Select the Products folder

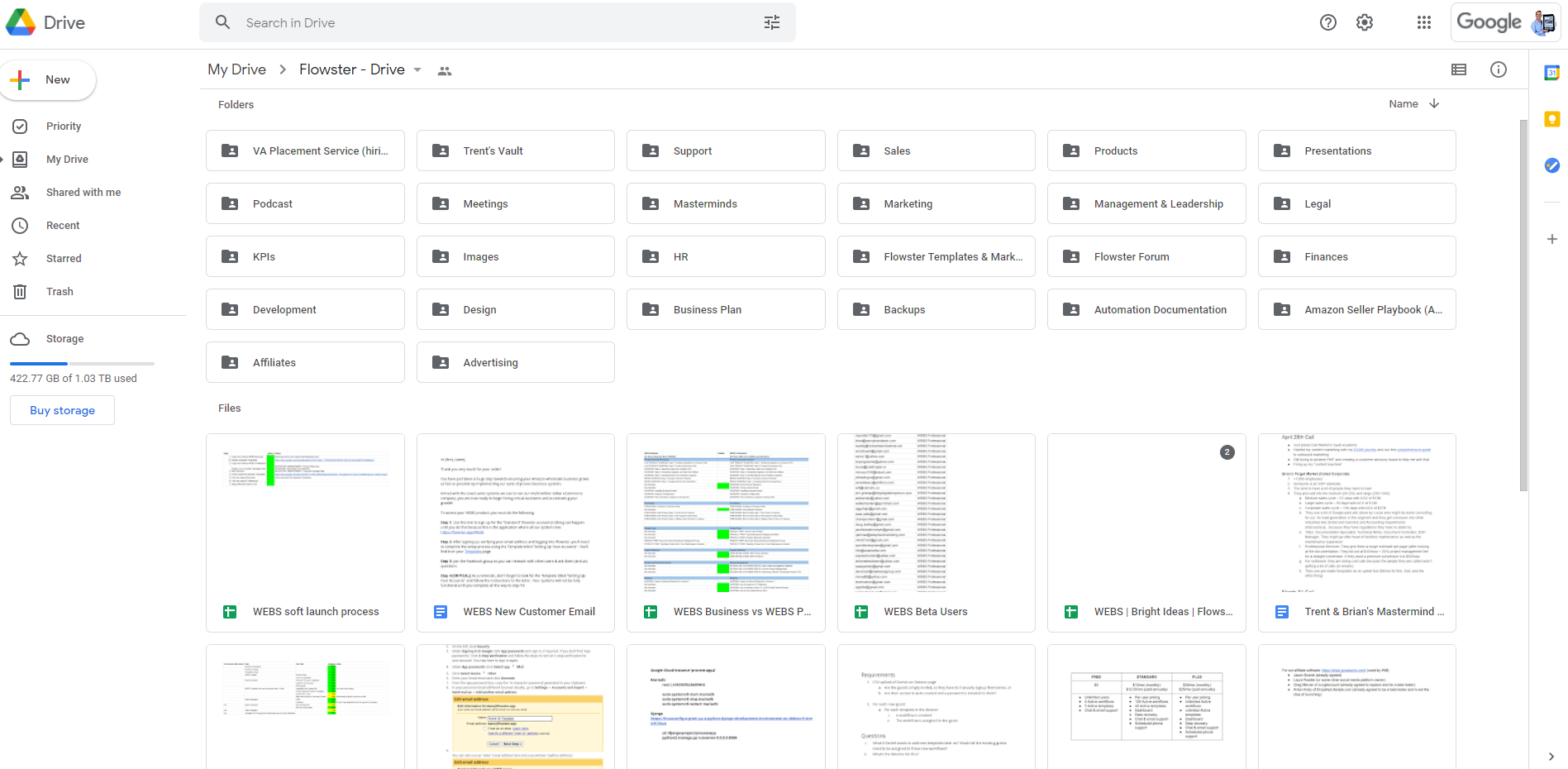pyautogui.click(x=1146, y=150)
